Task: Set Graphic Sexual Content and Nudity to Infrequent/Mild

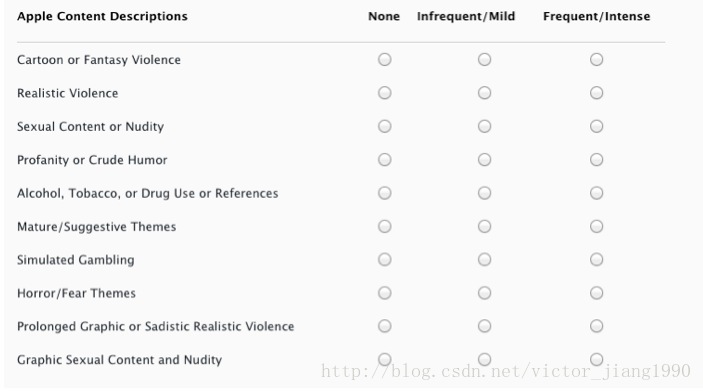Action: tap(484, 359)
